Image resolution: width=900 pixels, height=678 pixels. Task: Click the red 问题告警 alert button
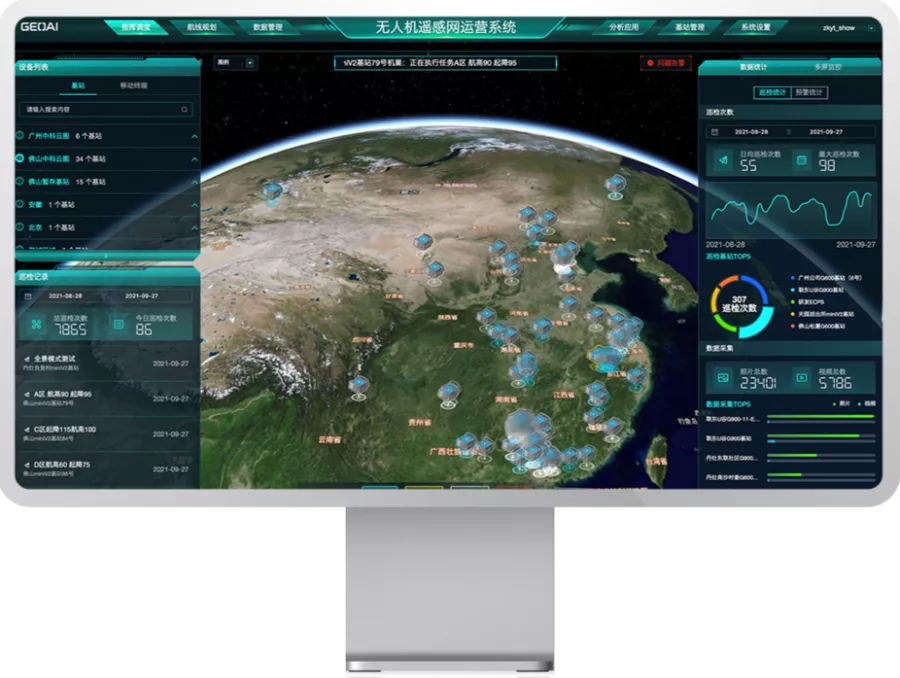(x=666, y=63)
